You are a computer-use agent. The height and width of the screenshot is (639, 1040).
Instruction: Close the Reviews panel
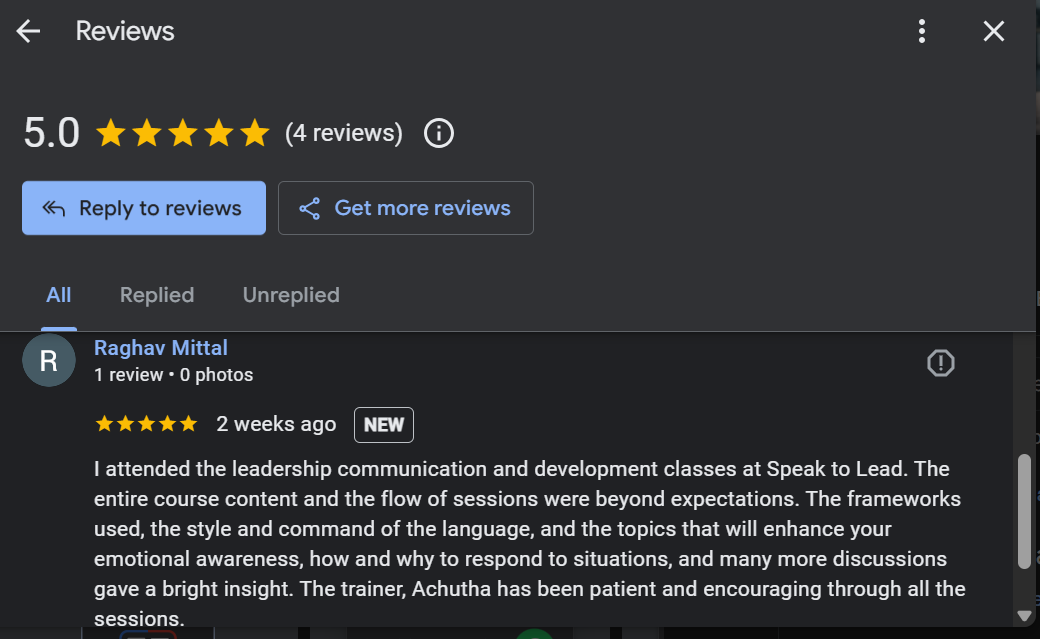click(993, 31)
